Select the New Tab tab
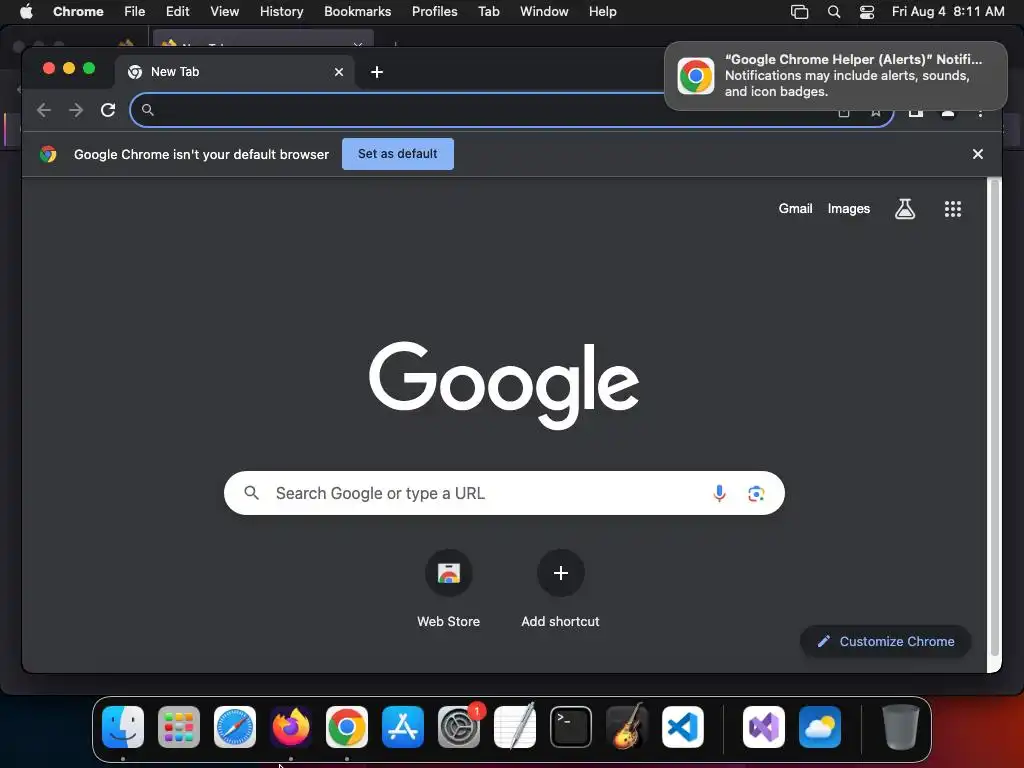This screenshot has height=768, width=1024. [235, 72]
